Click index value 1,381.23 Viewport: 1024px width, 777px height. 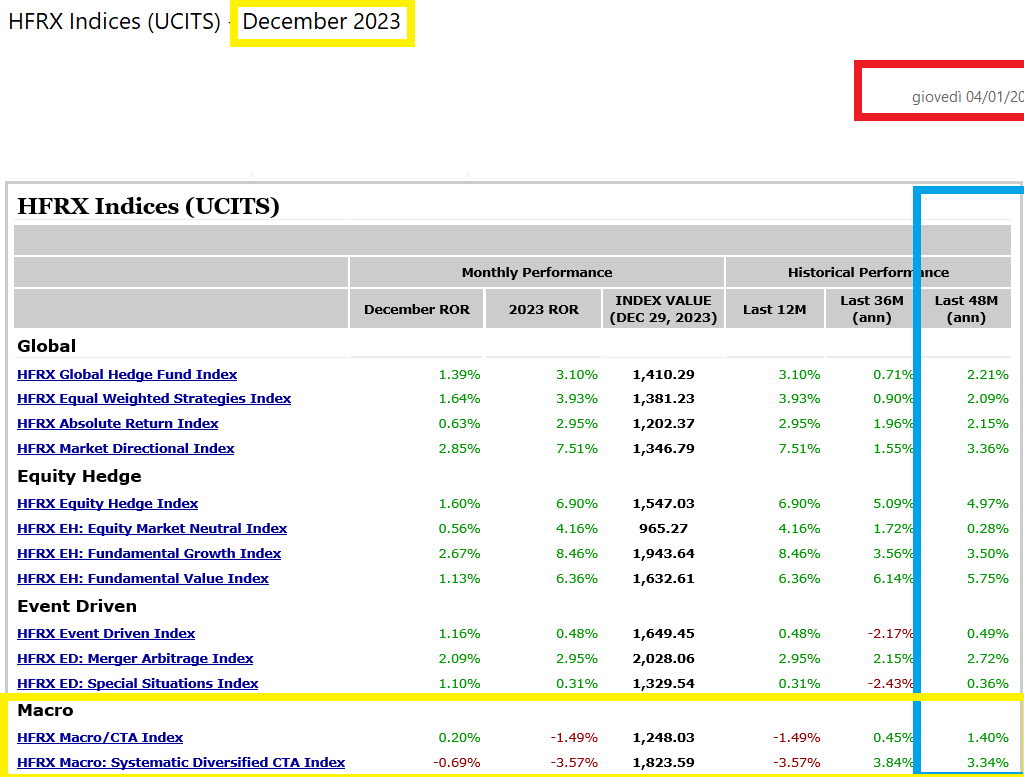(x=663, y=399)
